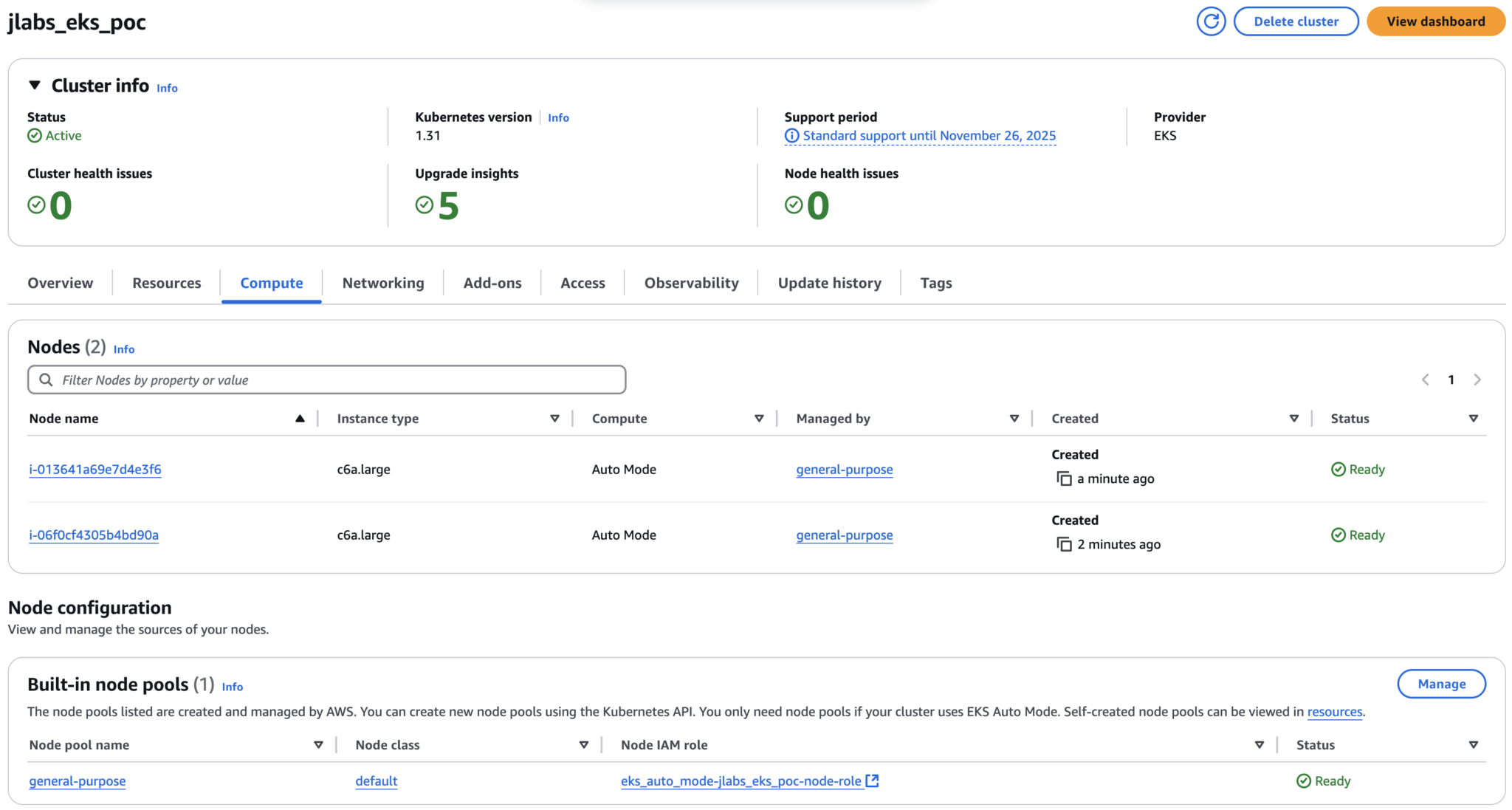
Task: Open the Node class column filter dropdown
Action: click(x=584, y=744)
